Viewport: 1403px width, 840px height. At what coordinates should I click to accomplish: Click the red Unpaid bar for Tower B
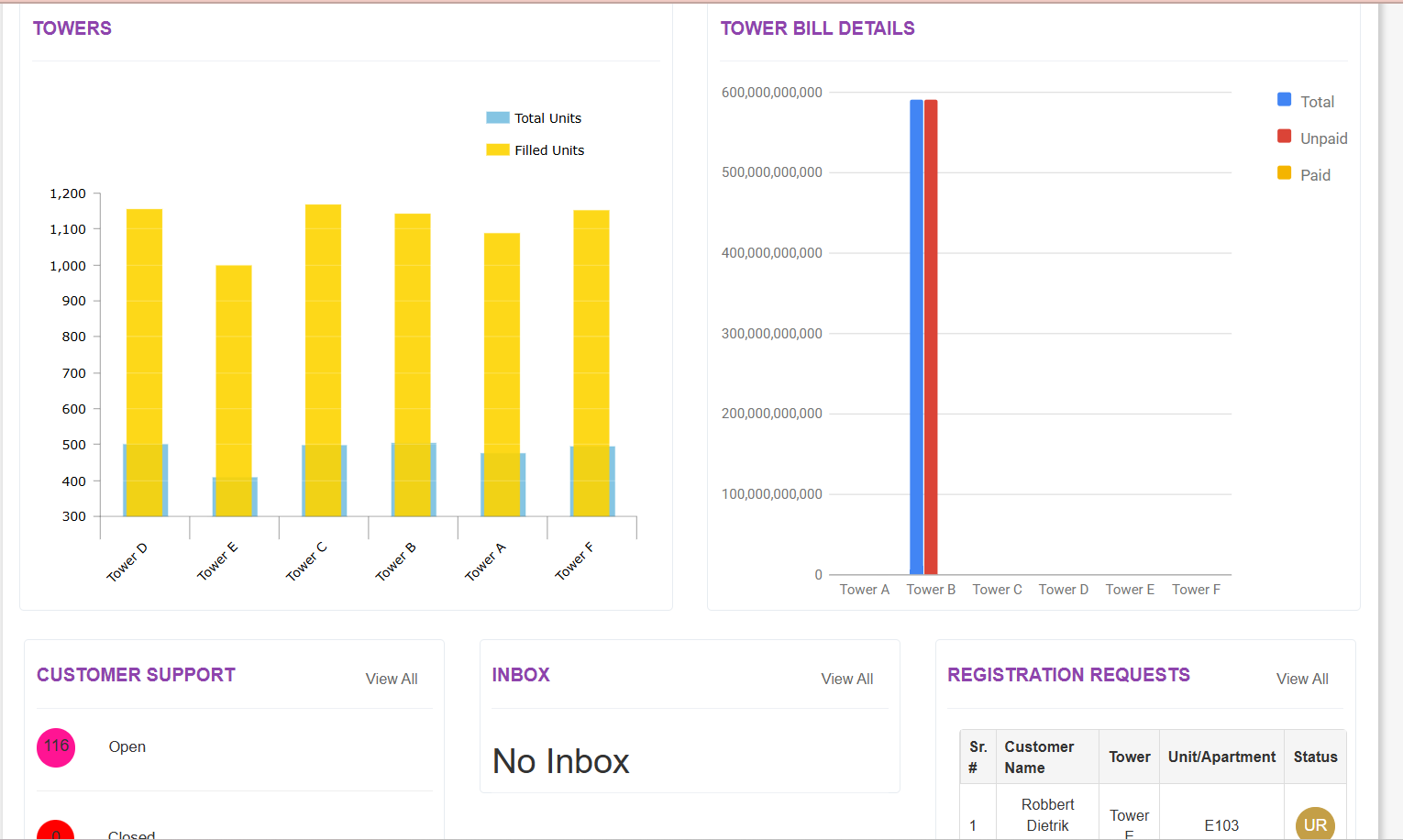931,337
